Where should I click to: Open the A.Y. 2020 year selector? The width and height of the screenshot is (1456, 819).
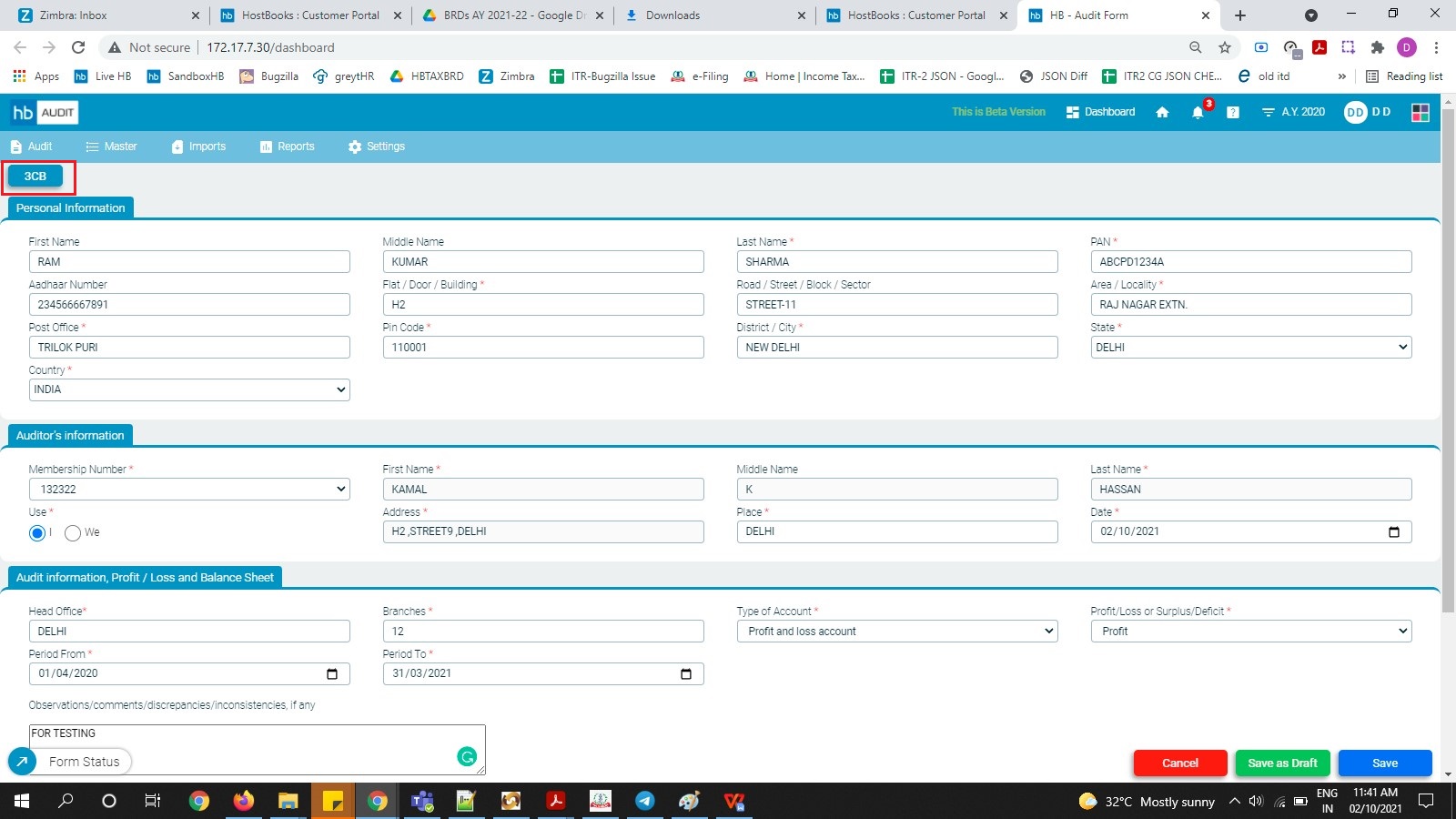(1293, 112)
